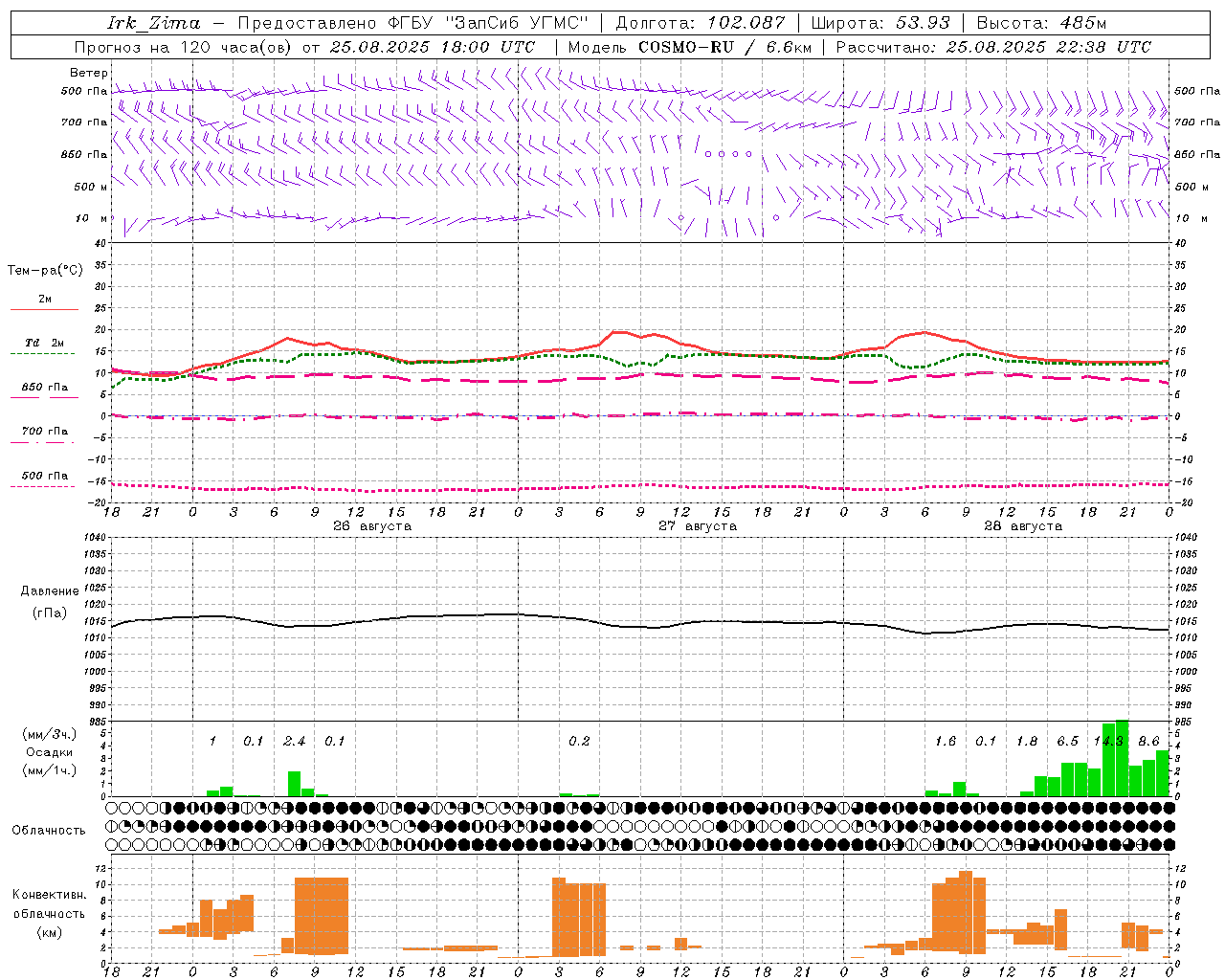The height and width of the screenshot is (980, 1225).
Task: Click "700 гПа" entry in temperature legend
Action: click(x=44, y=432)
